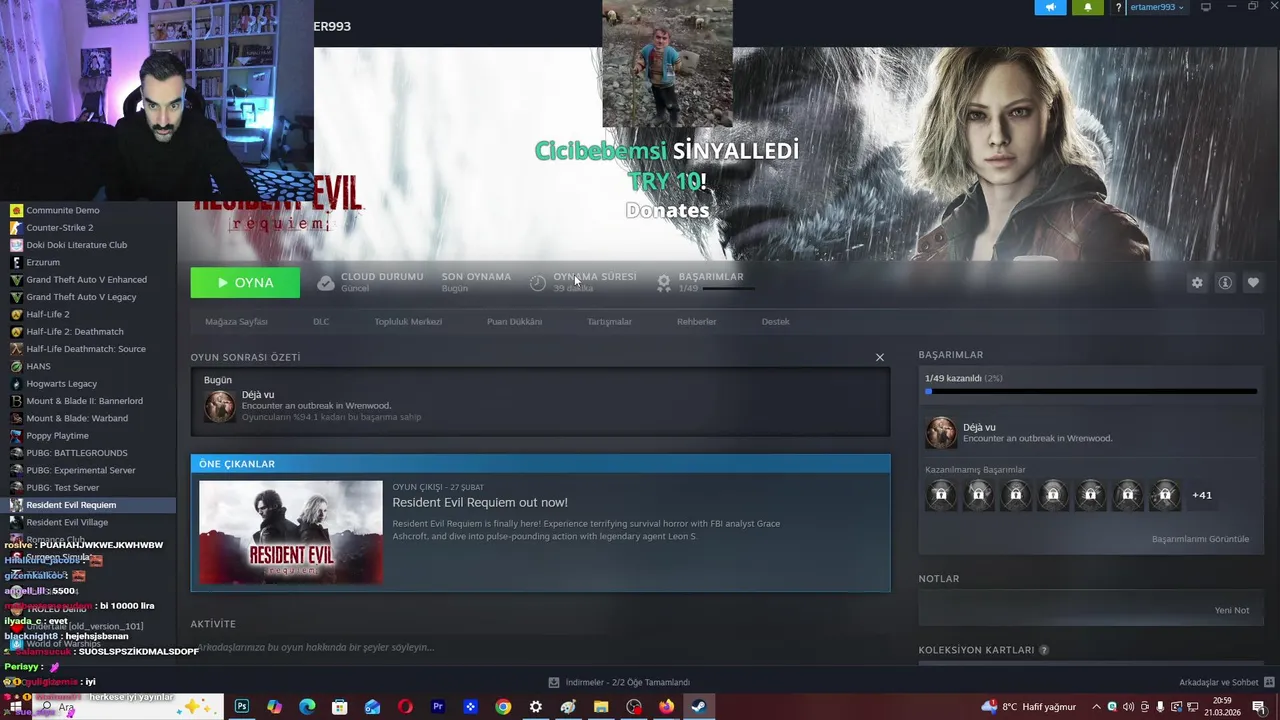Screen dimensions: 1280x720
Task: Open Steam announcements megaphone icon
Action: tap(1050, 7)
